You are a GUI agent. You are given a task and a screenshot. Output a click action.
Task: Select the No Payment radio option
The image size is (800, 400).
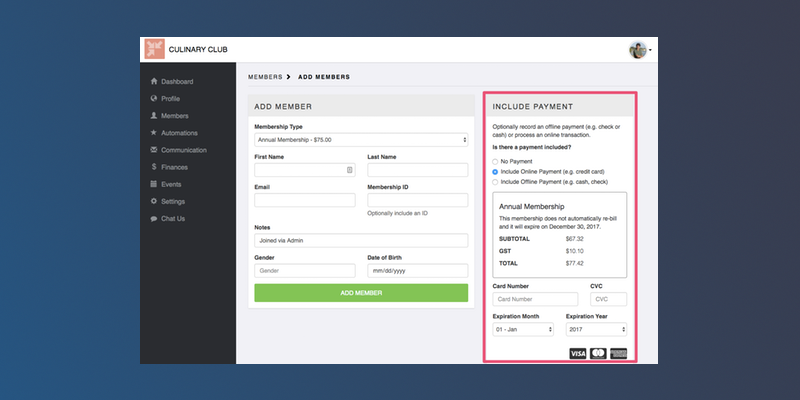[x=495, y=162]
